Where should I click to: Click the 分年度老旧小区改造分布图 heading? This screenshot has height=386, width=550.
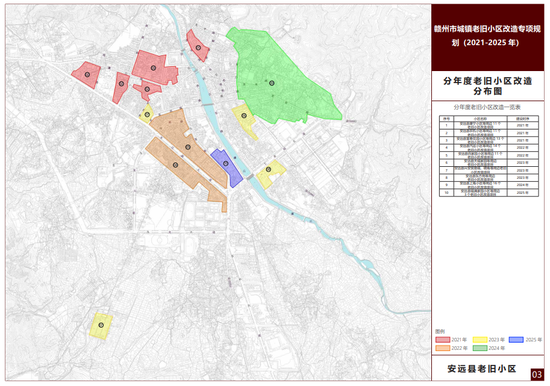488,86
